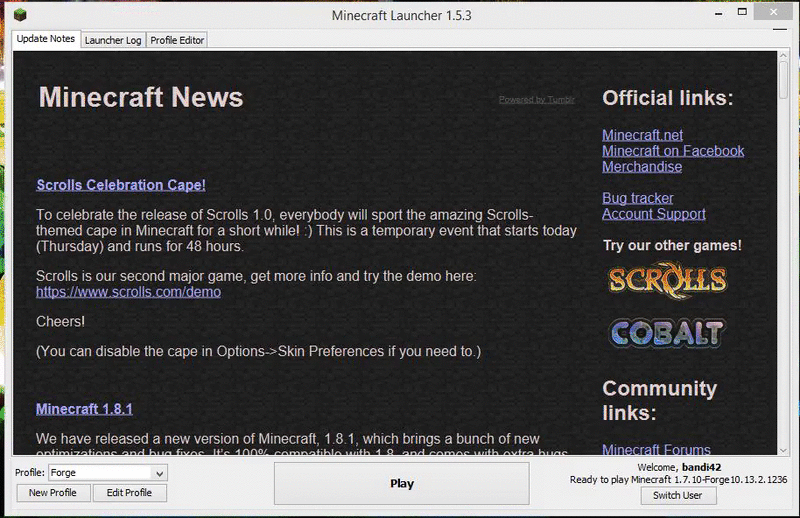Click the Cheers! line in the news
The height and width of the screenshot is (518, 800).
click(x=60, y=322)
